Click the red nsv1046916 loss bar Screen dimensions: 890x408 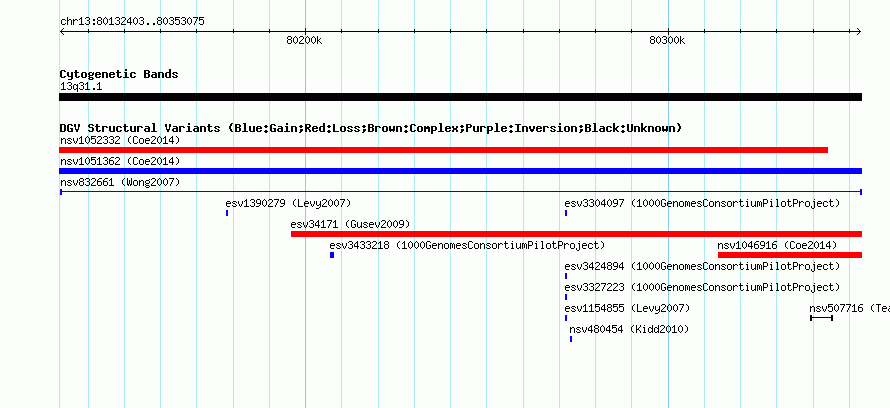coord(790,255)
